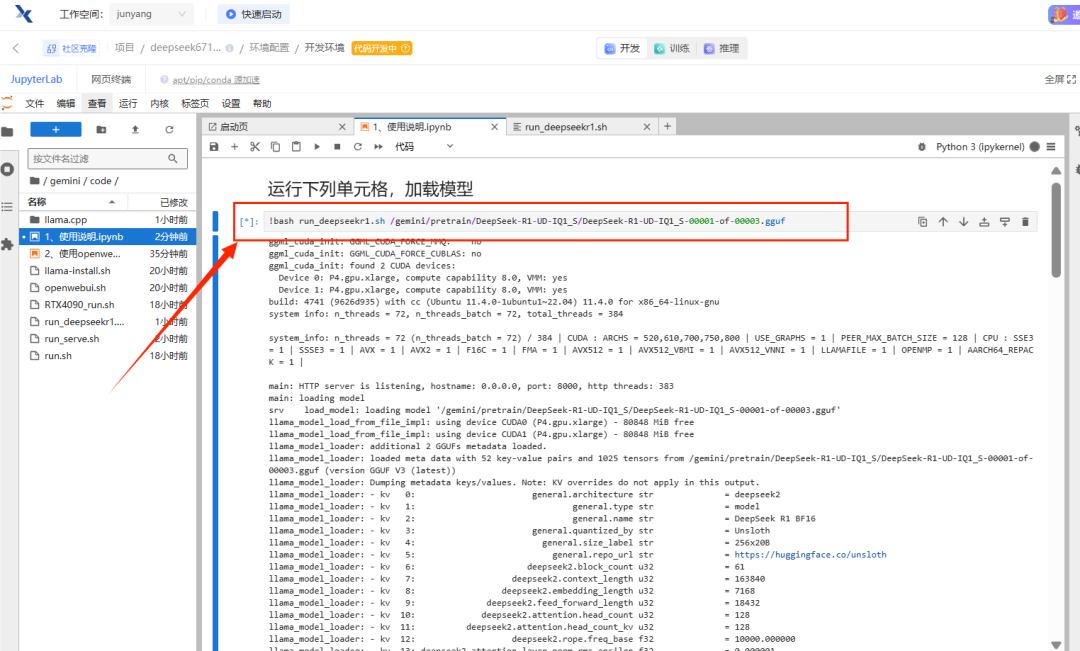The width and height of the screenshot is (1080, 651).
Task: Open the 设置 menu
Action: (x=231, y=103)
